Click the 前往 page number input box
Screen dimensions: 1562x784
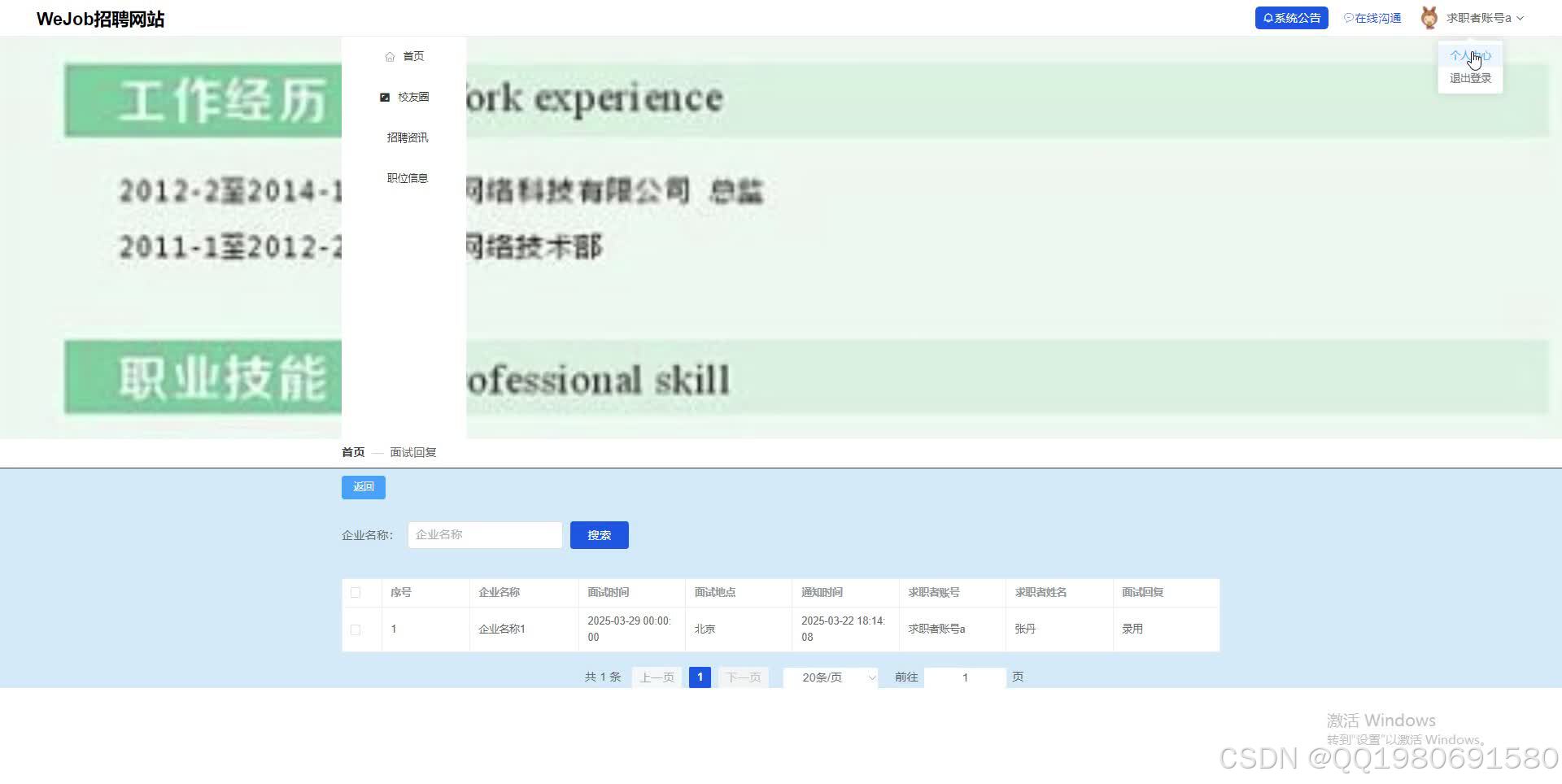point(964,677)
